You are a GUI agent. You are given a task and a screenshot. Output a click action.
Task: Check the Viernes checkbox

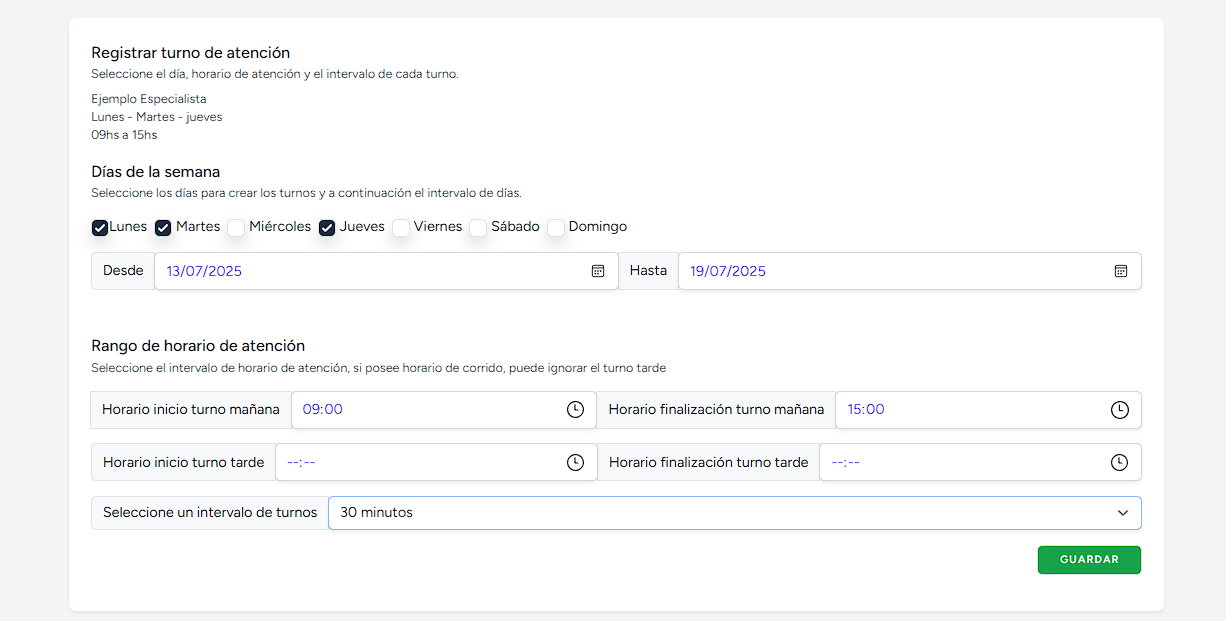(x=401, y=228)
